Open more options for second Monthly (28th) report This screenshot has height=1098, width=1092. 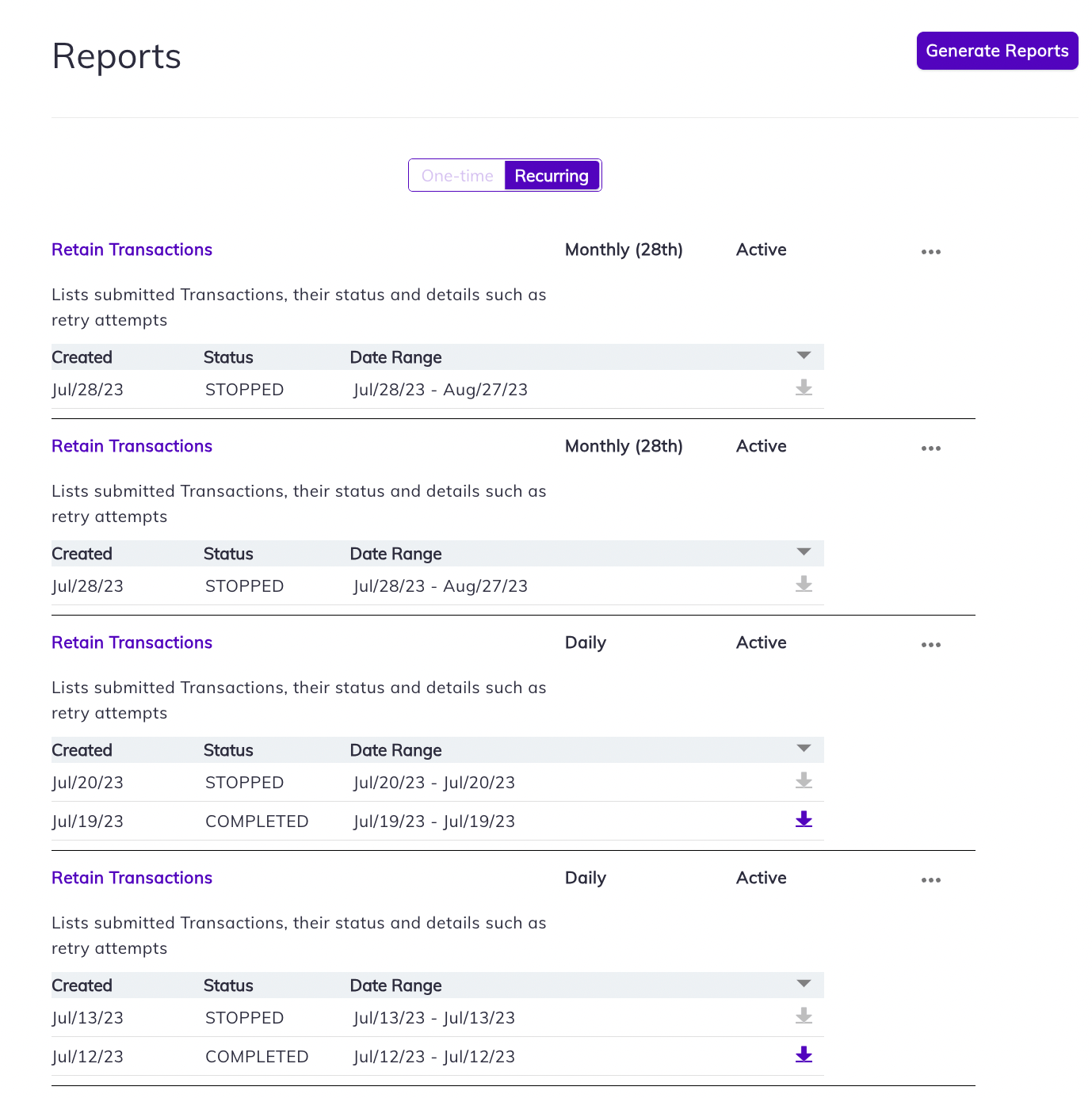pyautogui.click(x=931, y=448)
